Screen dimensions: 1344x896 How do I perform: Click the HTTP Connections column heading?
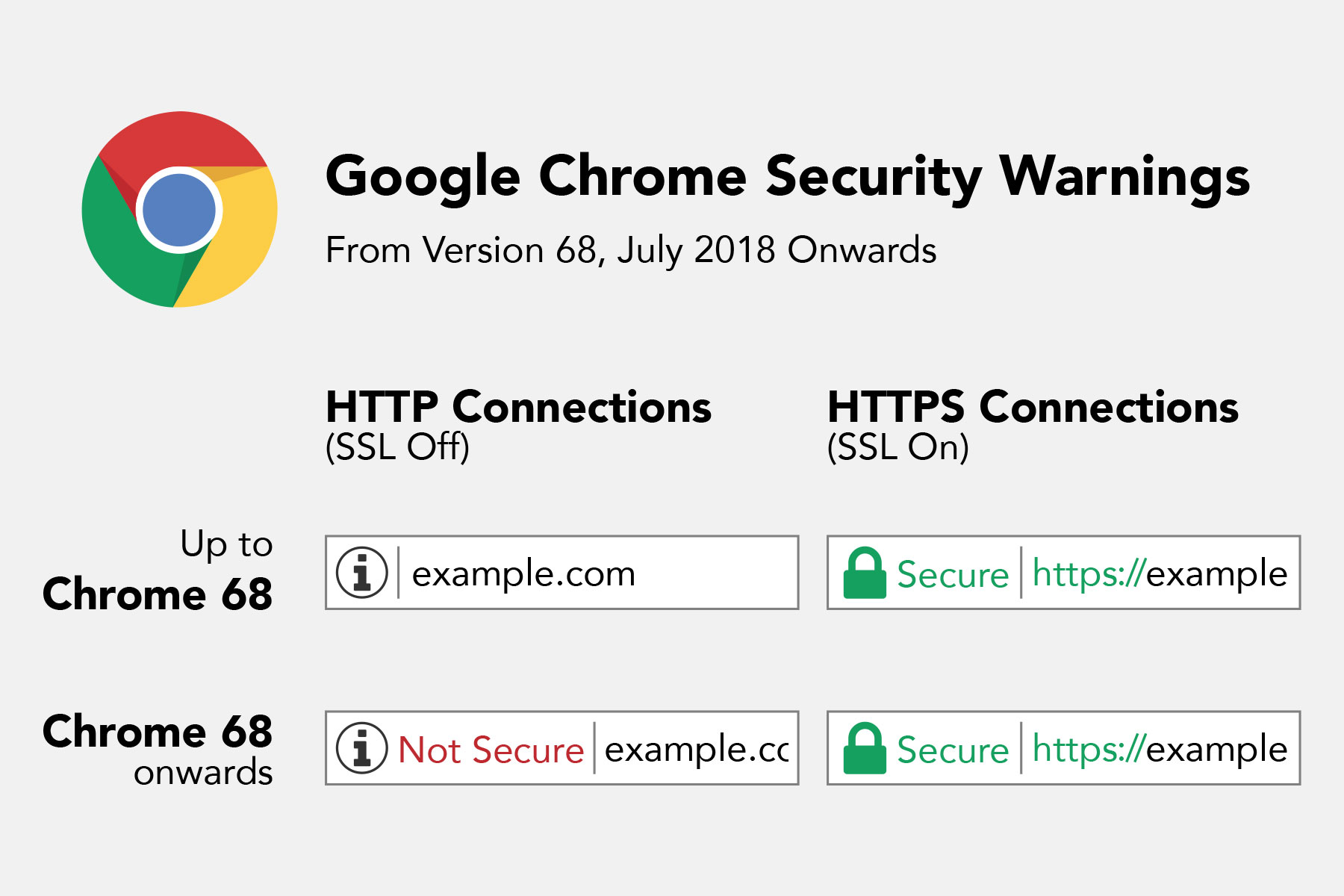point(518,408)
